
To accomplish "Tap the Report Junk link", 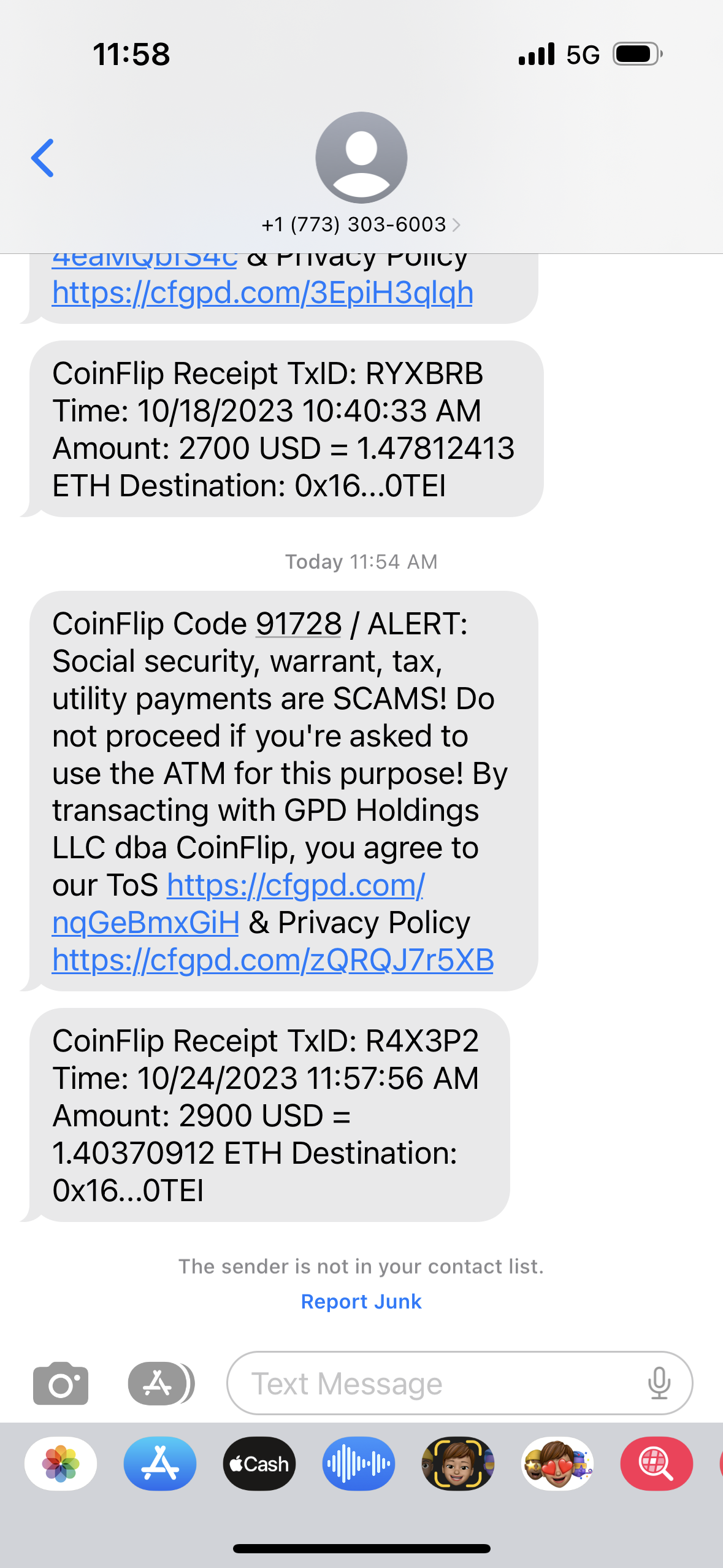I will tap(361, 1301).
